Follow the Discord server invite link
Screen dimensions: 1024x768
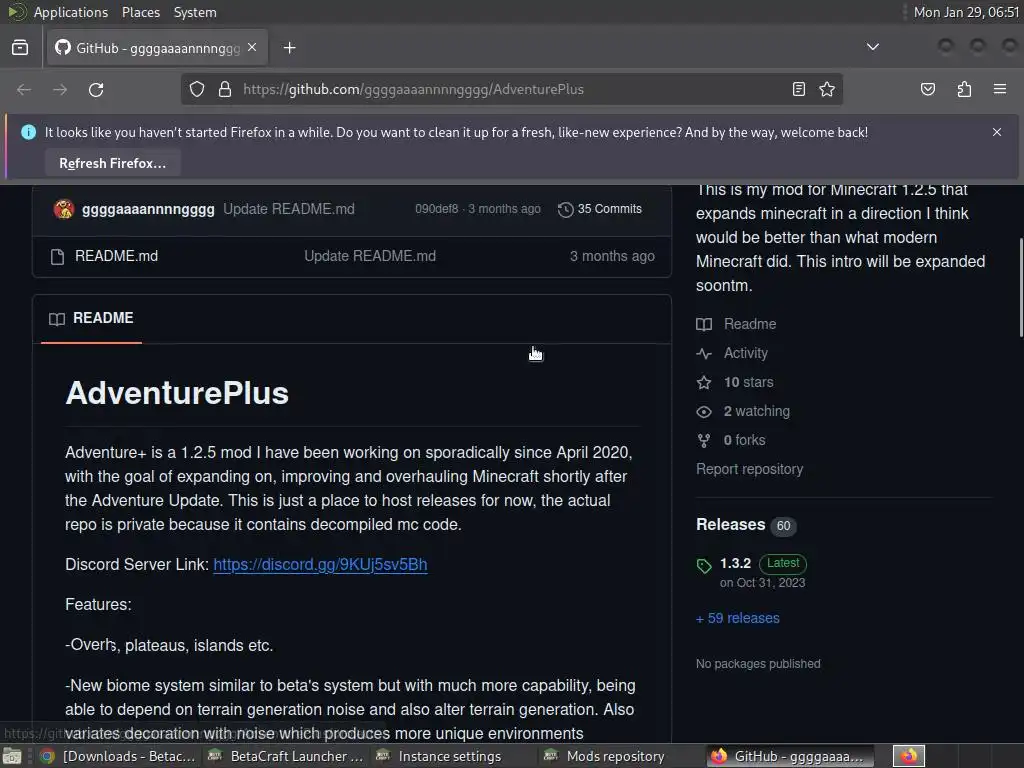click(x=320, y=564)
